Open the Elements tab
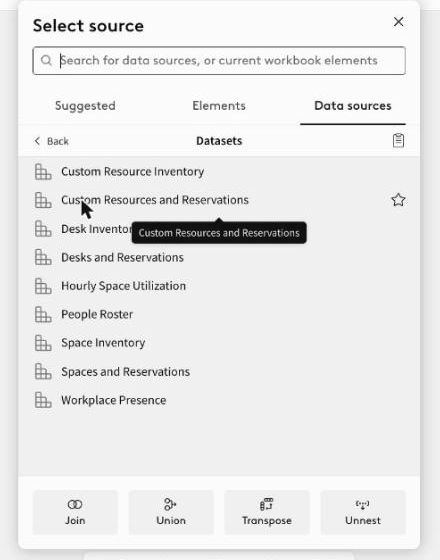Viewport: 440px width, 560px height. click(x=219, y=106)
